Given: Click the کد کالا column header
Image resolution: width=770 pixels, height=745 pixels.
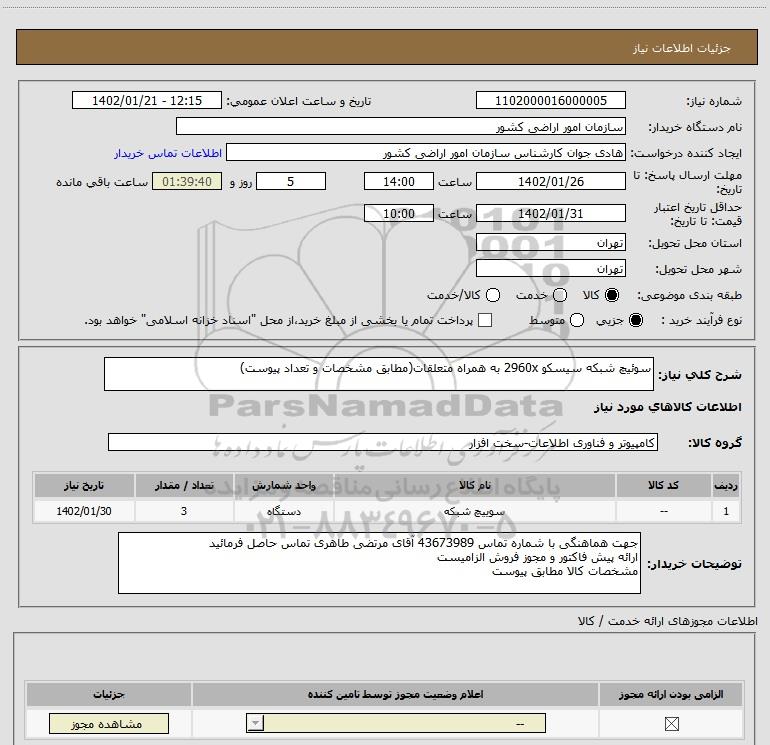Looking at the screenshot, I should [663, 485].
